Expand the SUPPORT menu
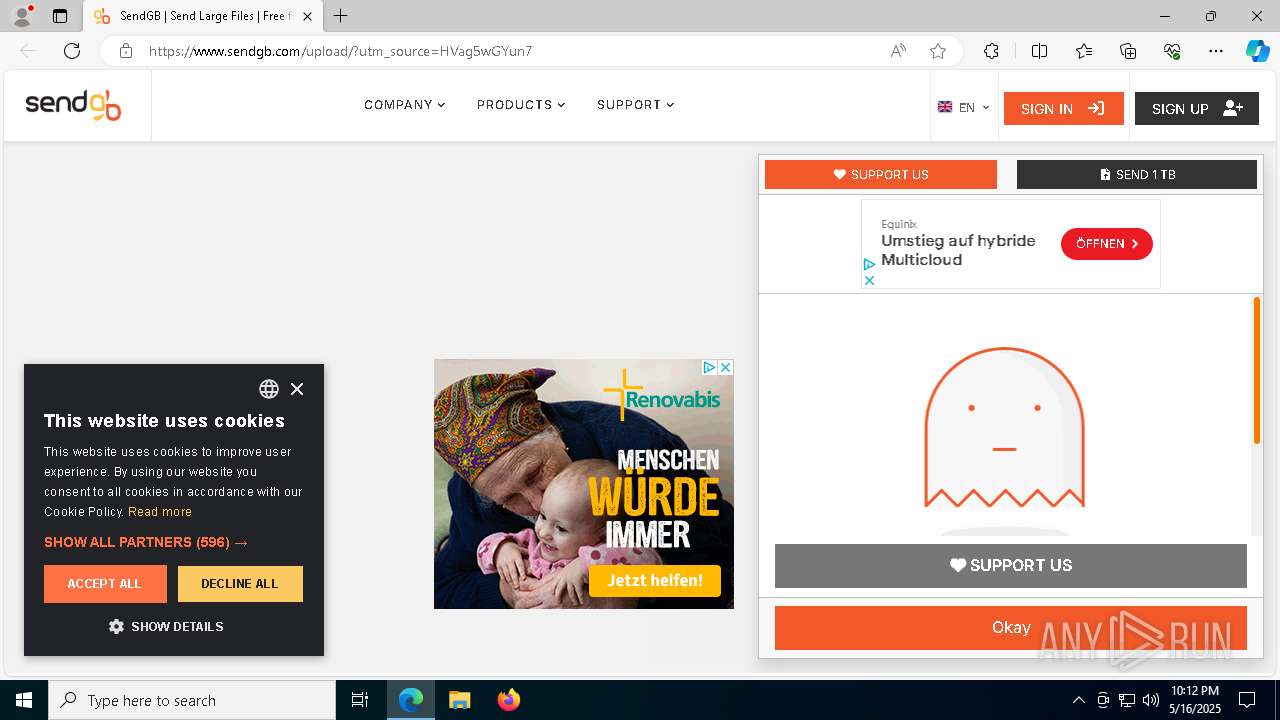The width and height of the screenshot is (1280, 720). point(636,105)
